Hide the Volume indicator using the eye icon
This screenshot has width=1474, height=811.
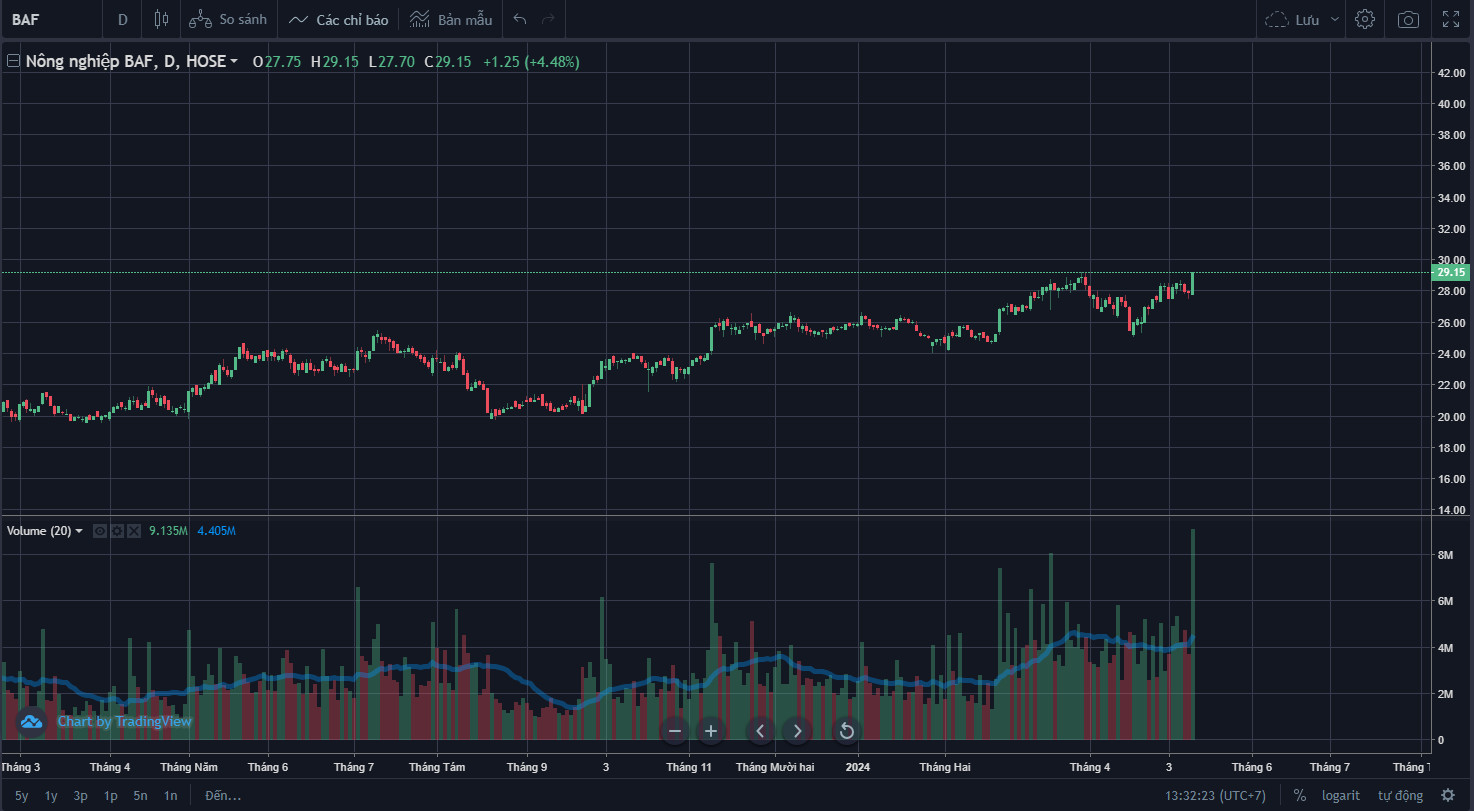100,531
